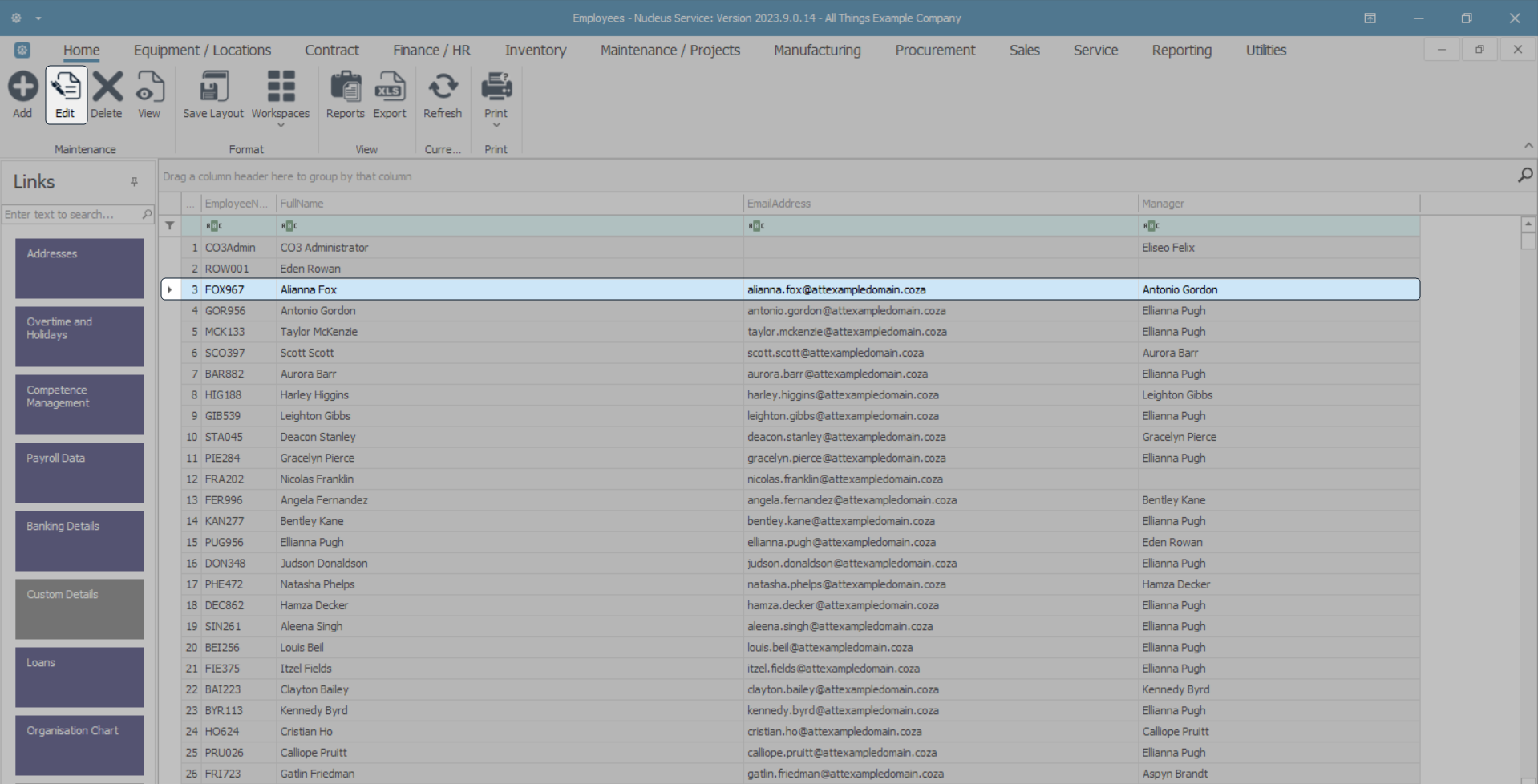Sort by the FullName column header
Image resolution: width=1538 pixels, height=784 pixels.
coord(510,204)
